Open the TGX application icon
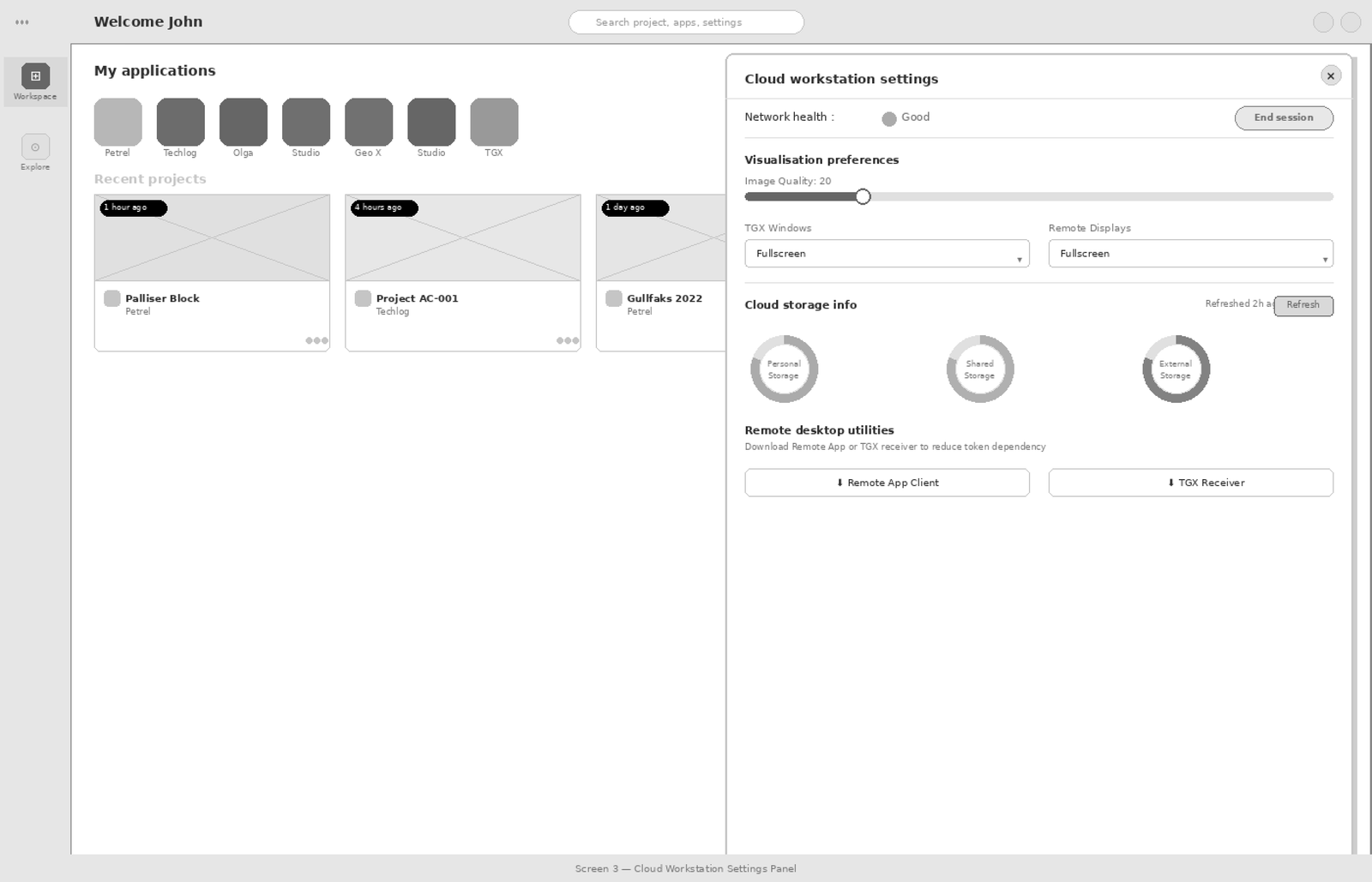This screenshot has width=1372, height=882. [494, 122]
